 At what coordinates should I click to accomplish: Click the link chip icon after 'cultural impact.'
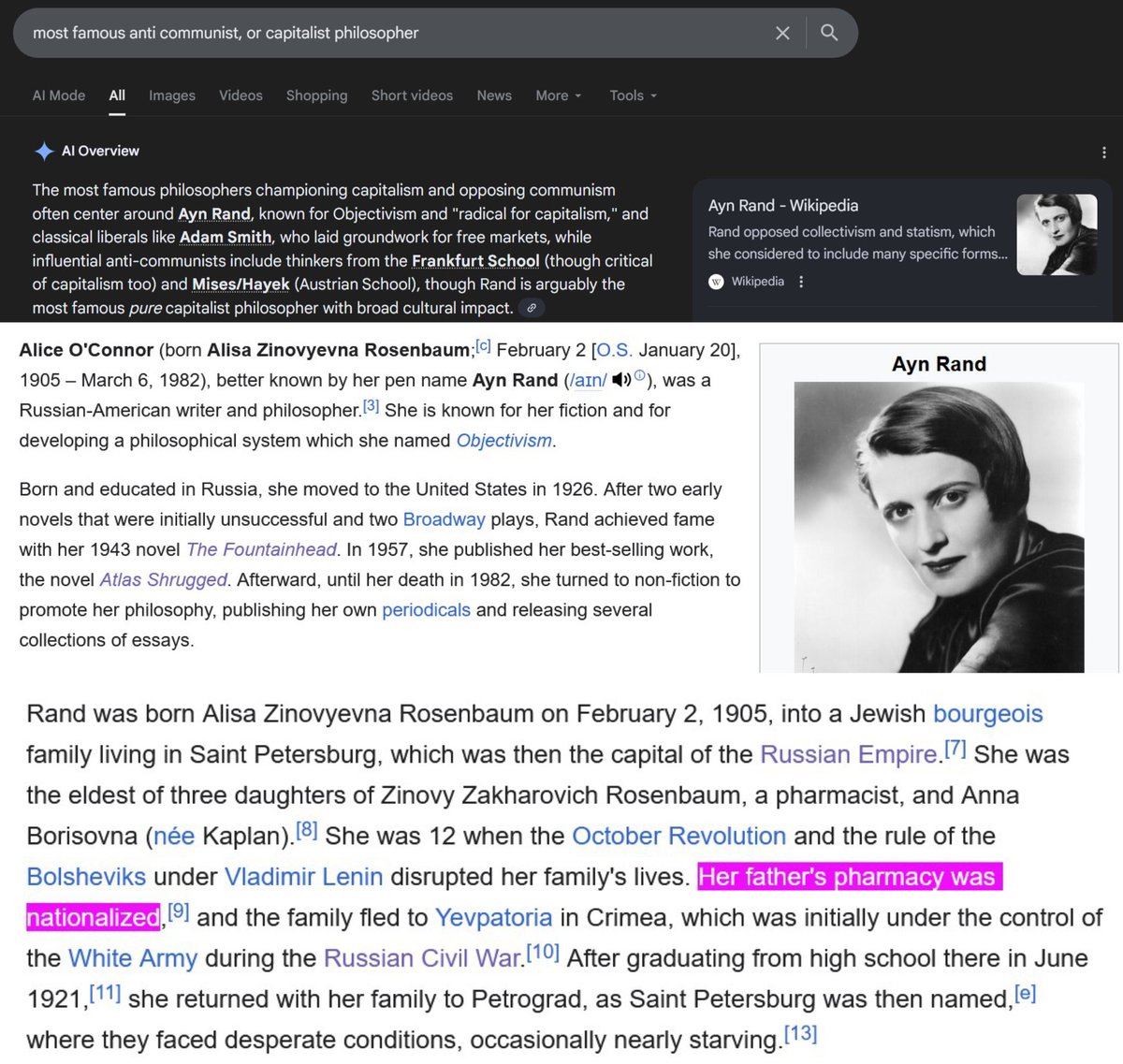click(x=532, y=308)
